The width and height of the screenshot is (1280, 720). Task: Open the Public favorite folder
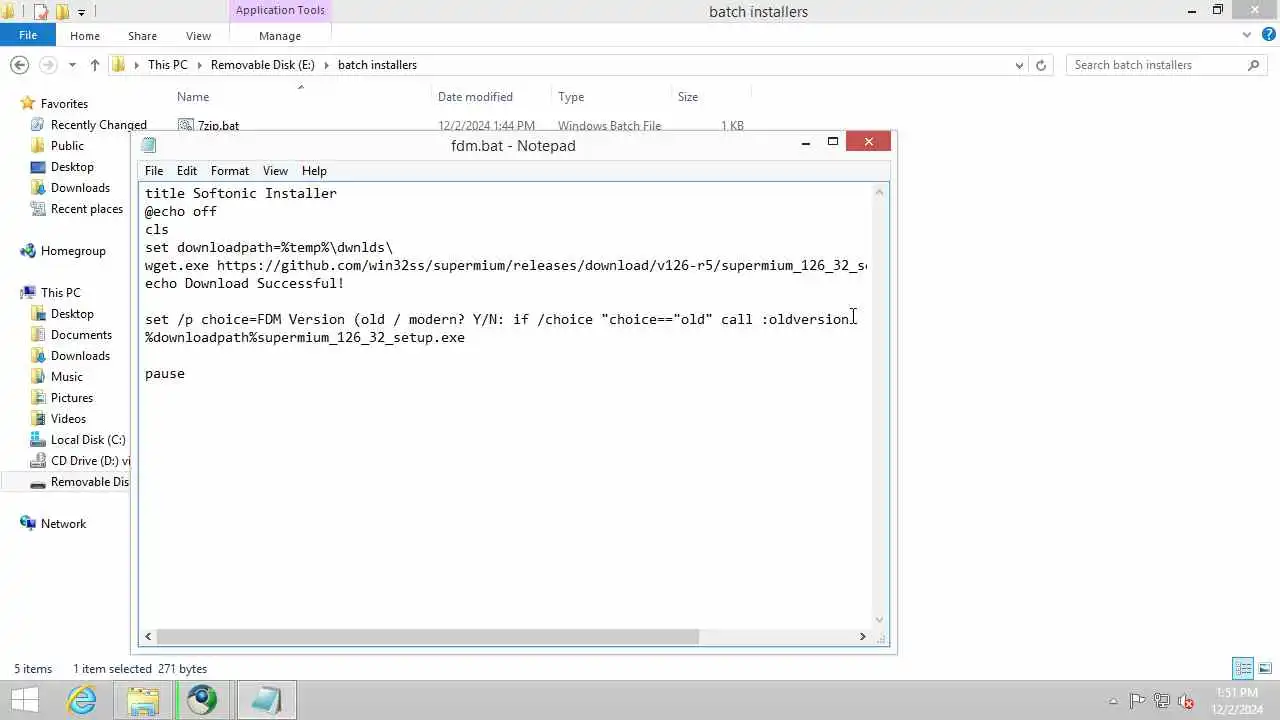(67, 146)
